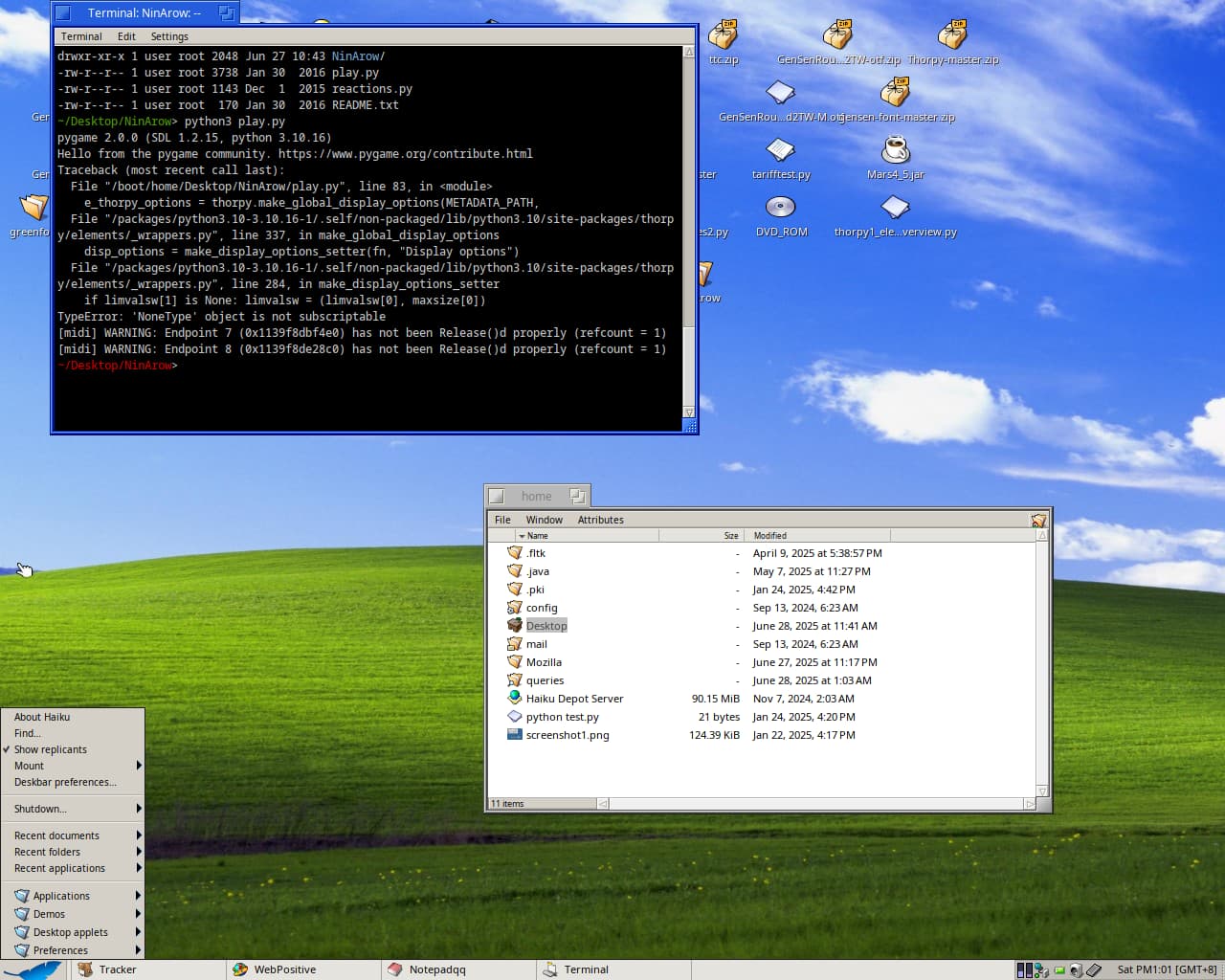Open the DVD_ROM disc icon

pos(781,208)
